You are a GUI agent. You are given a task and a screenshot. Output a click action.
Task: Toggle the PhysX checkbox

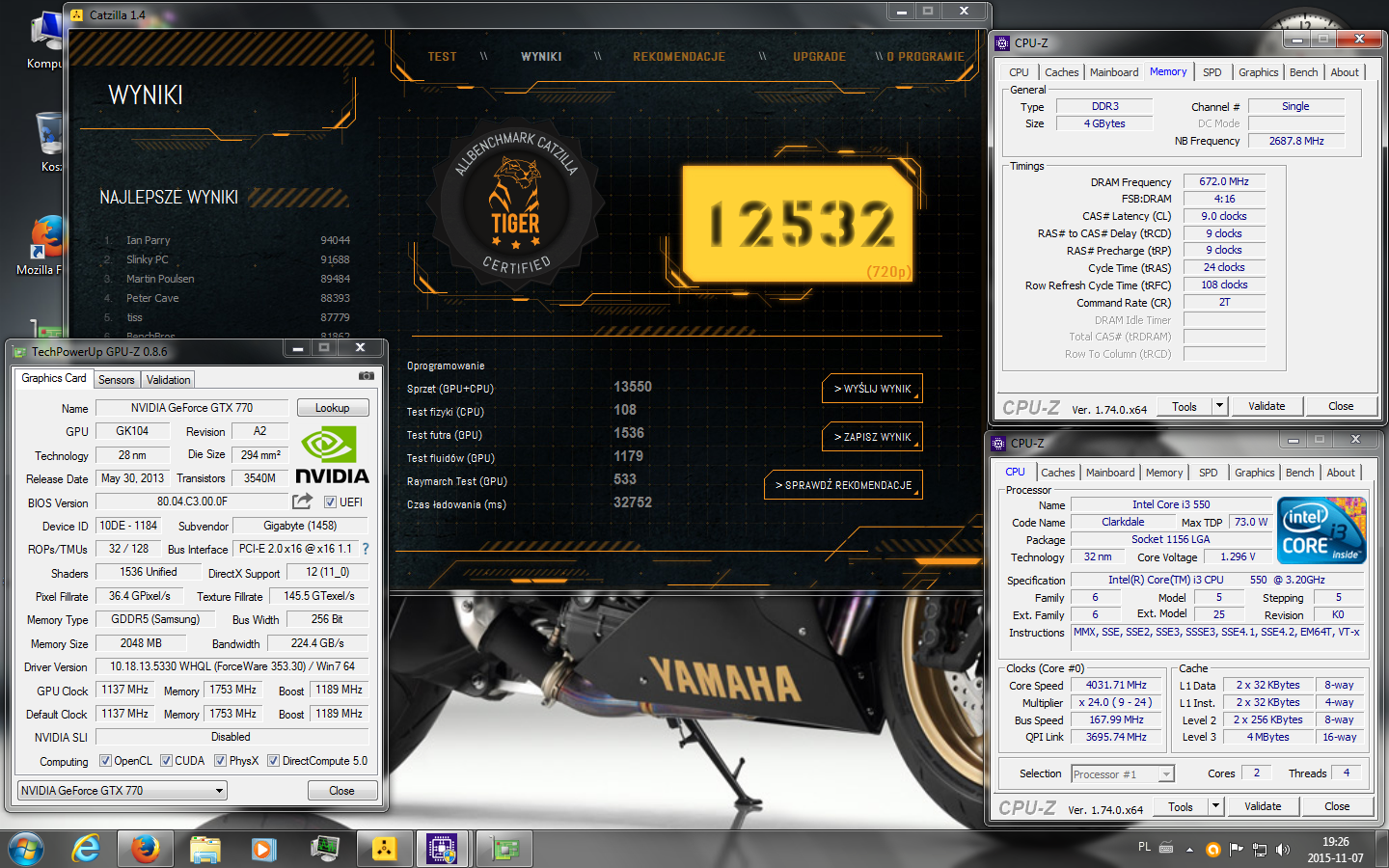[x=221, y=761]
